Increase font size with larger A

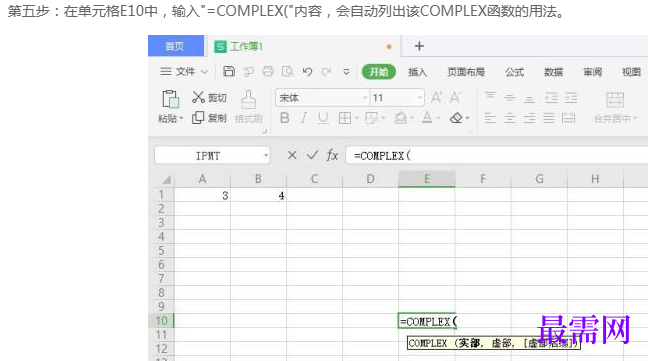point(436,98)
